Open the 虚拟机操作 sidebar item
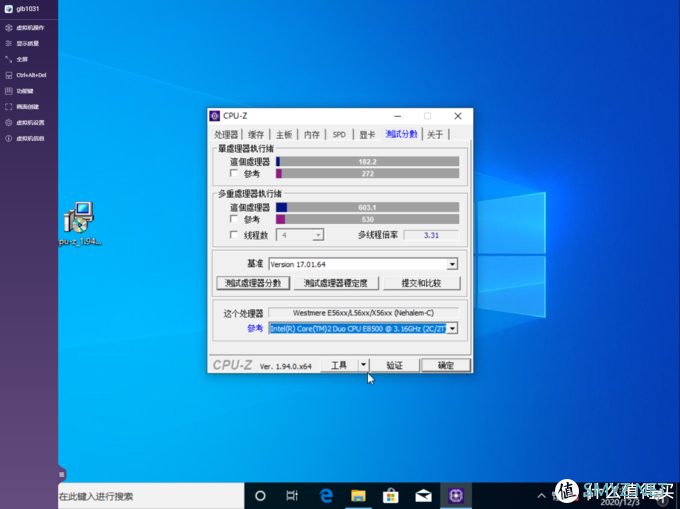Viewport: 680px width, 509px height. point(24,27)
